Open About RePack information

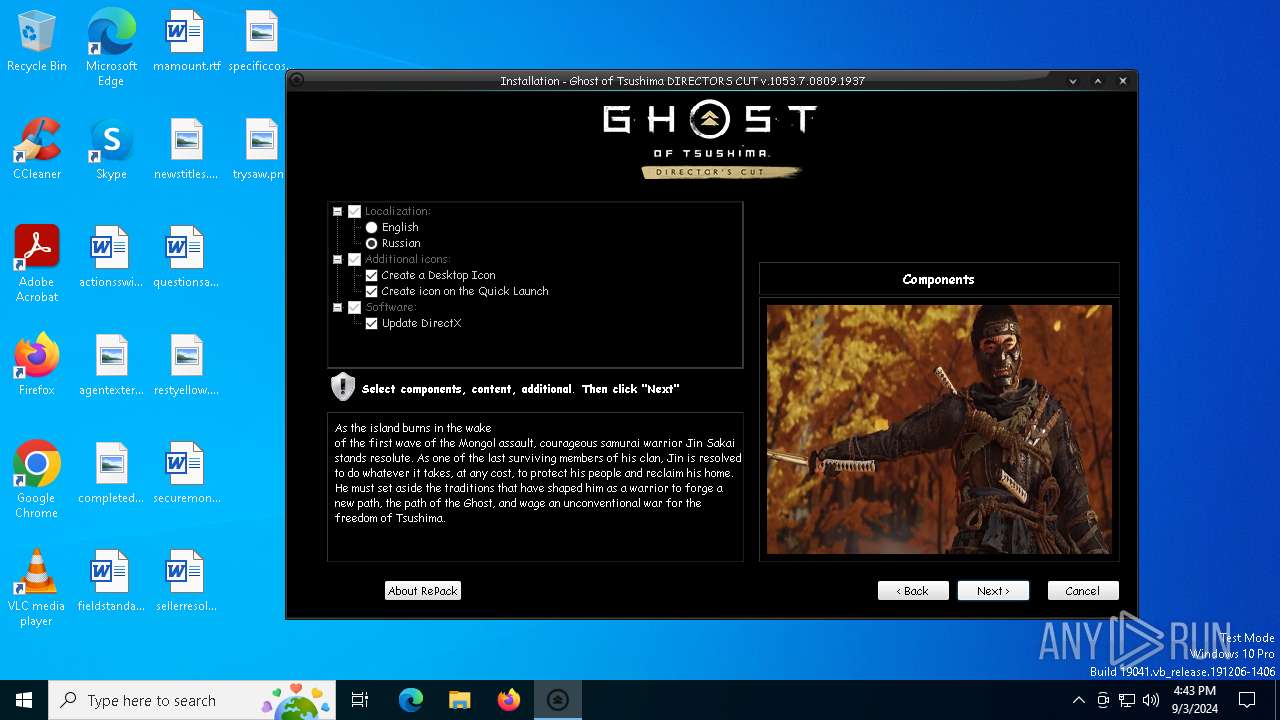point(423,591)
